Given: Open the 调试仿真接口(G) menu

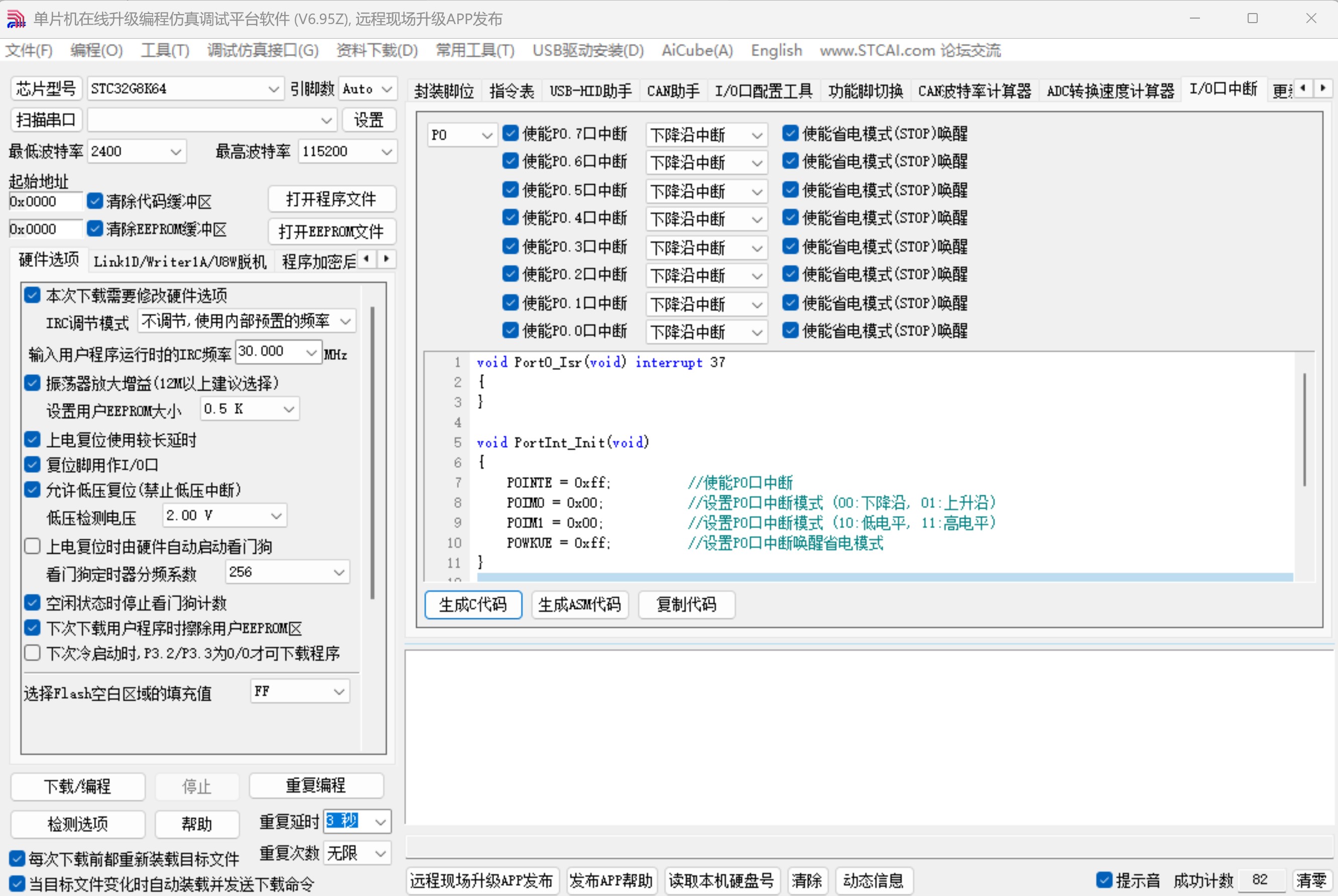Looking at the screenshot, I should (x=263, y=50).
